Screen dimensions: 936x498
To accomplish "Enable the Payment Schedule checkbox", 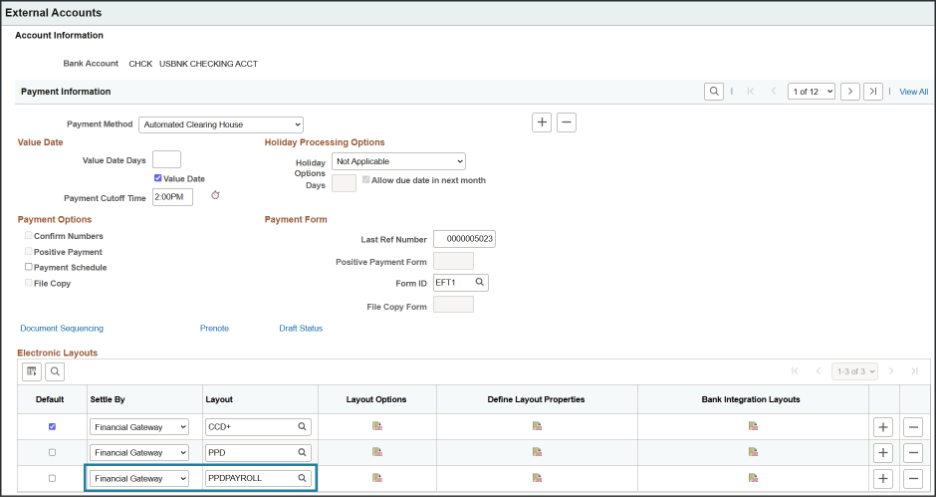I will pyautogui.click(x=28, y=268).
